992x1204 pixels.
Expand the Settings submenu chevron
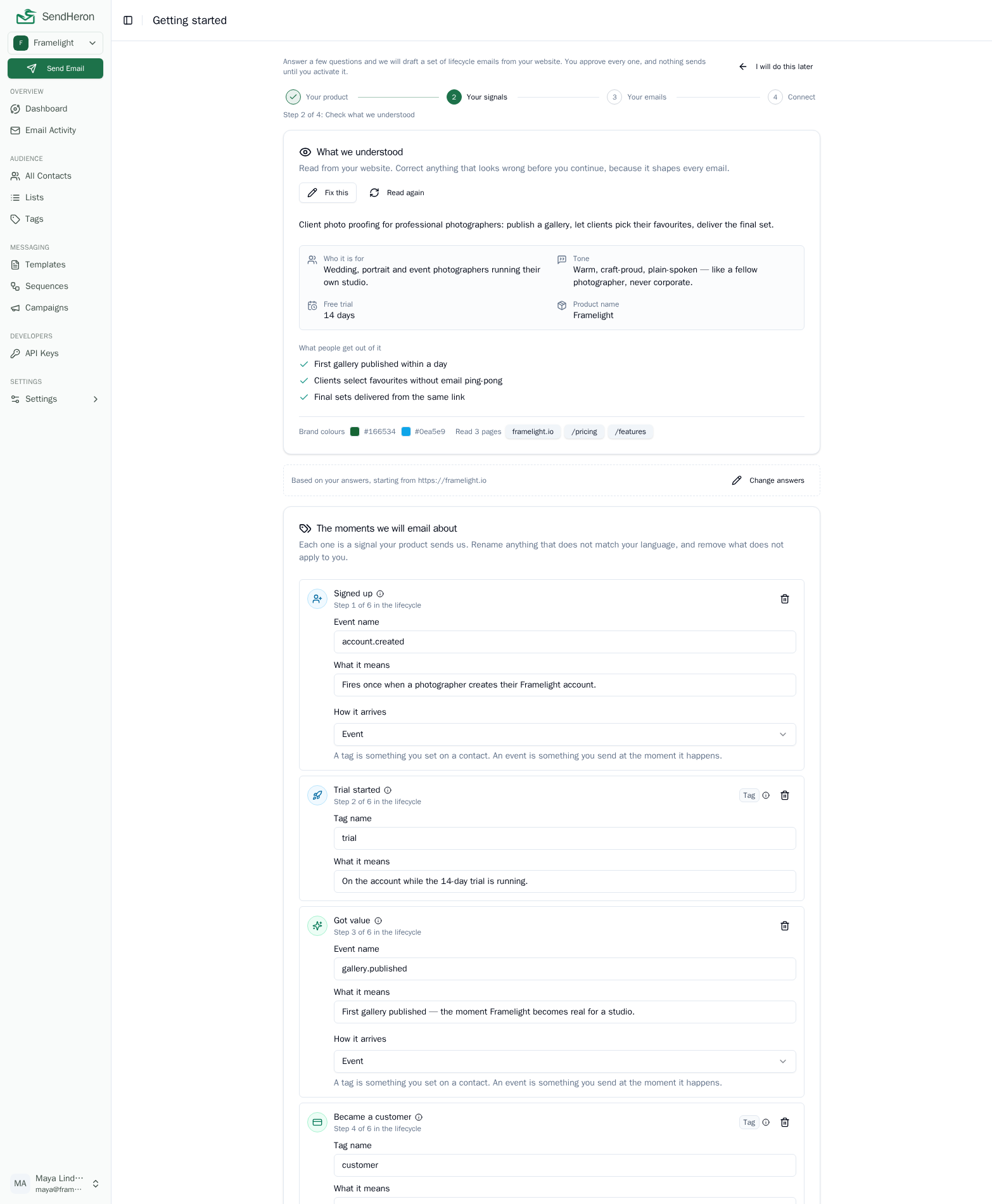pos(96,399)
